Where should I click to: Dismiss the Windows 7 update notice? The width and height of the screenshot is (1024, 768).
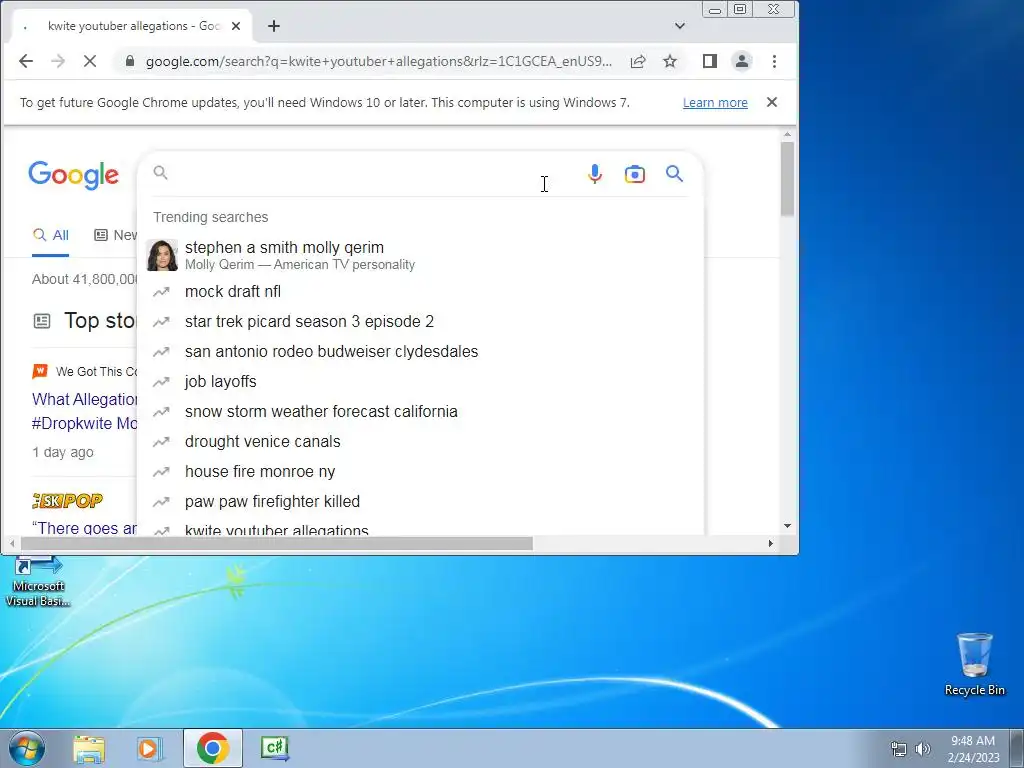772,102
